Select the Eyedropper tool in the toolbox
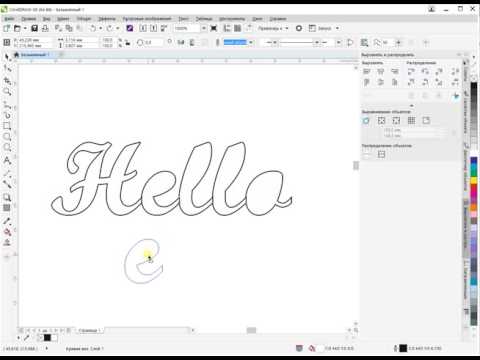480x360 pixels. (7, 221)
